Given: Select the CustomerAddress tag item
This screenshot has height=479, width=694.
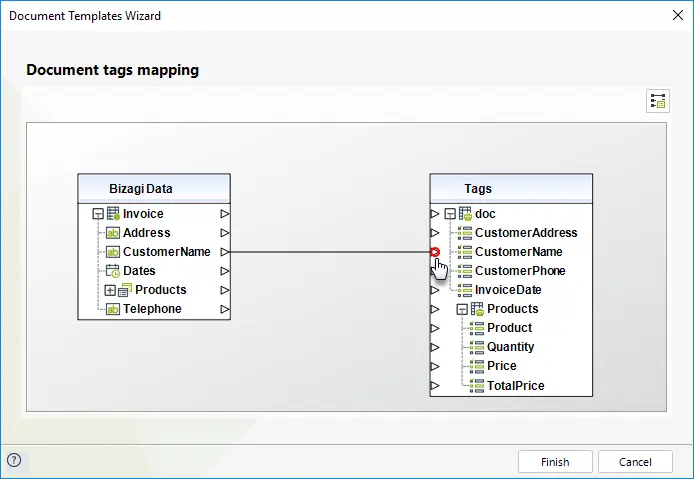Looking at the screenshot, I should pos(526,233).
